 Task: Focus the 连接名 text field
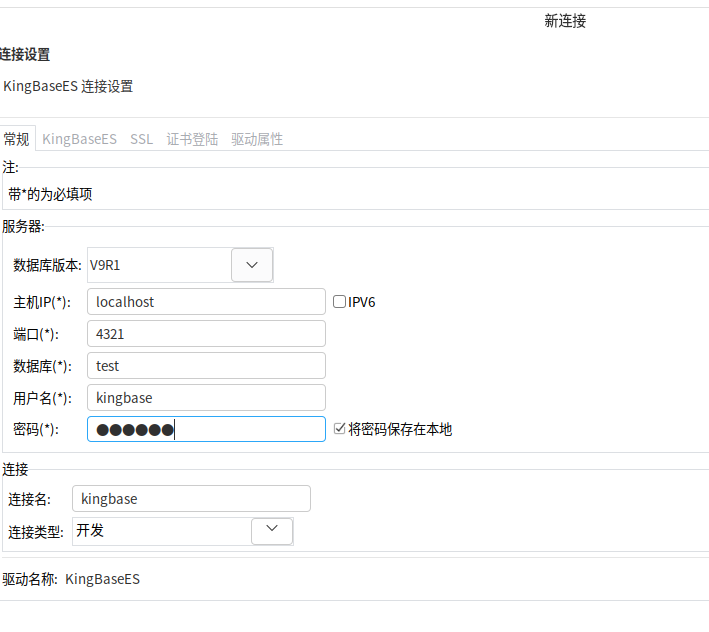coord(191,498)
